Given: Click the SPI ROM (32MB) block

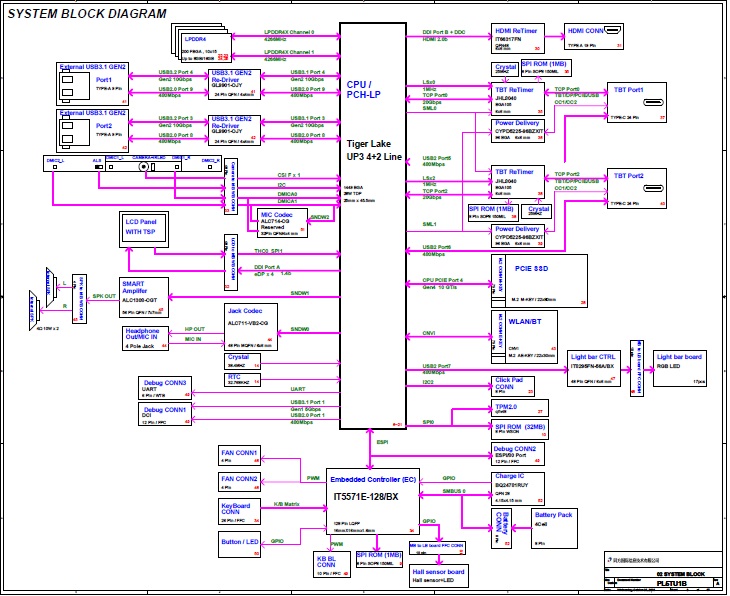Looking at the screenshot, I should [520, 430].
